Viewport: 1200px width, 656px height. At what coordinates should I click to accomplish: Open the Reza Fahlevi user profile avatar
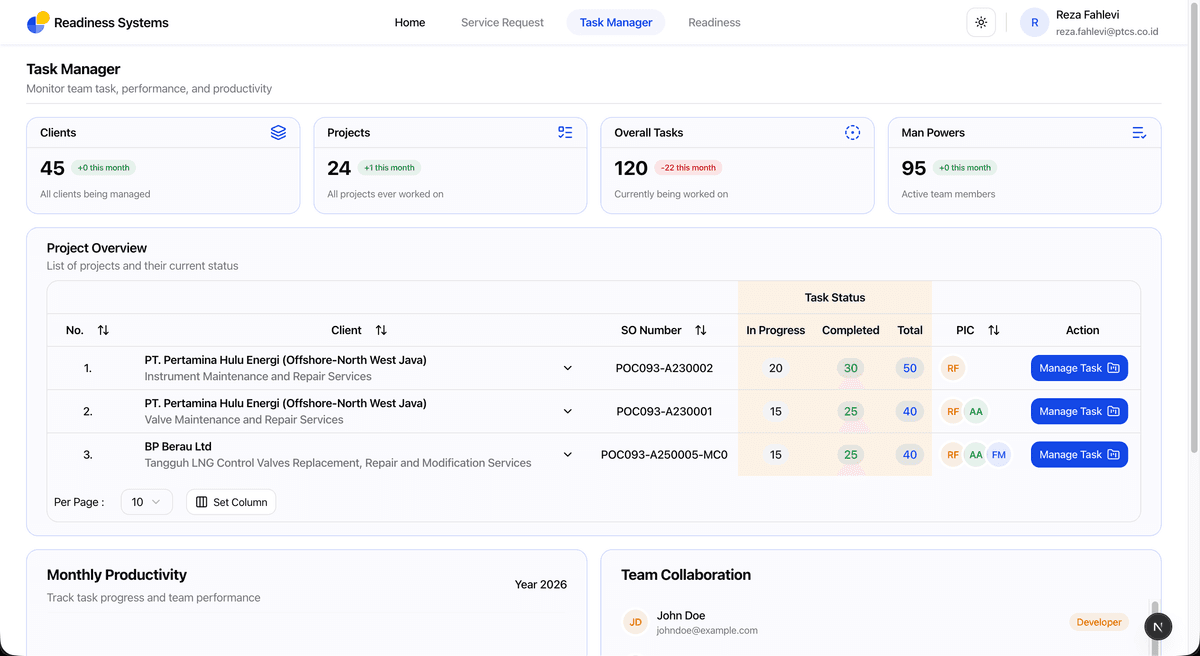(1034, 22)
